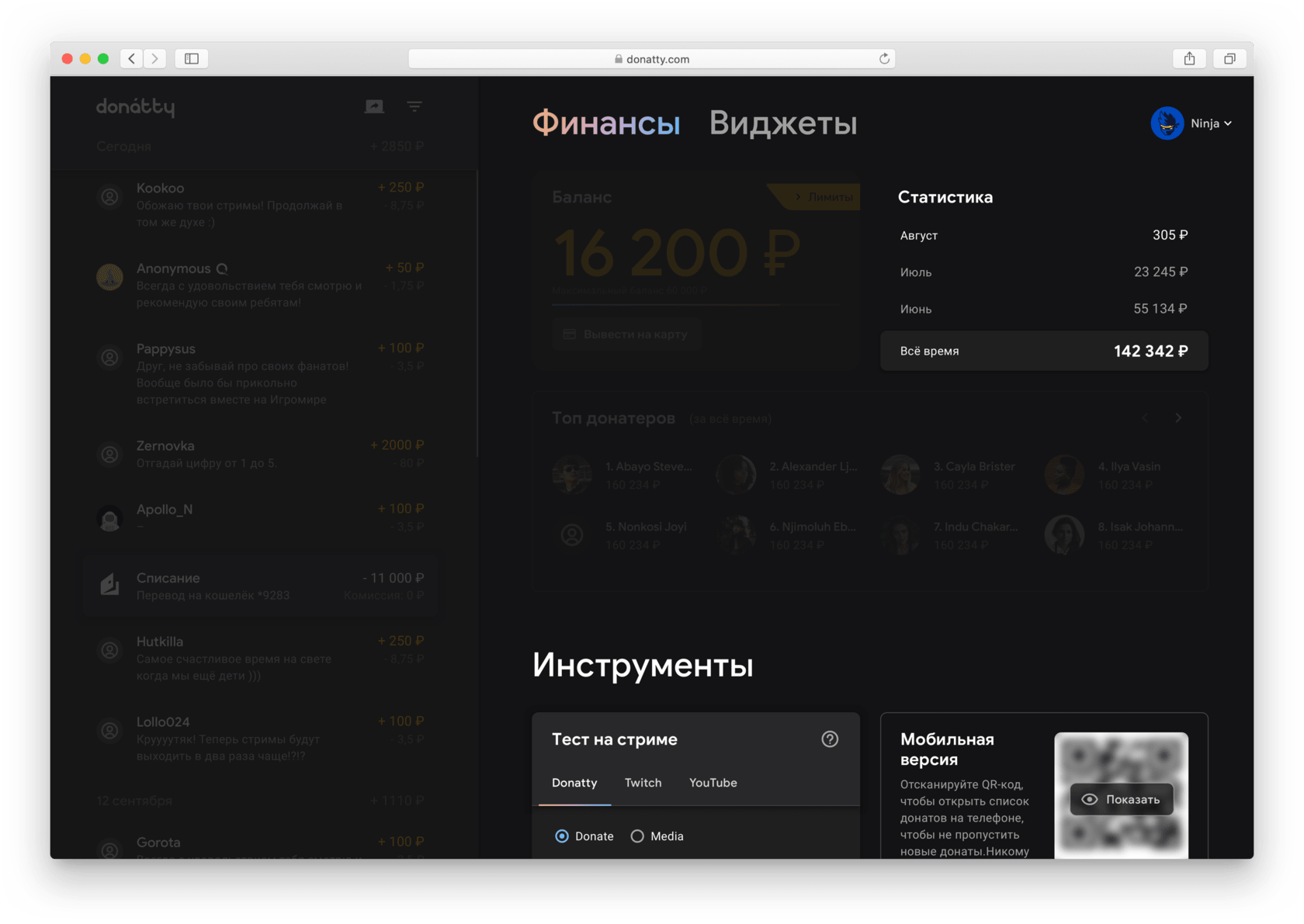
Task: Open the donation list filter icon
Action: [x=414, y=106]
